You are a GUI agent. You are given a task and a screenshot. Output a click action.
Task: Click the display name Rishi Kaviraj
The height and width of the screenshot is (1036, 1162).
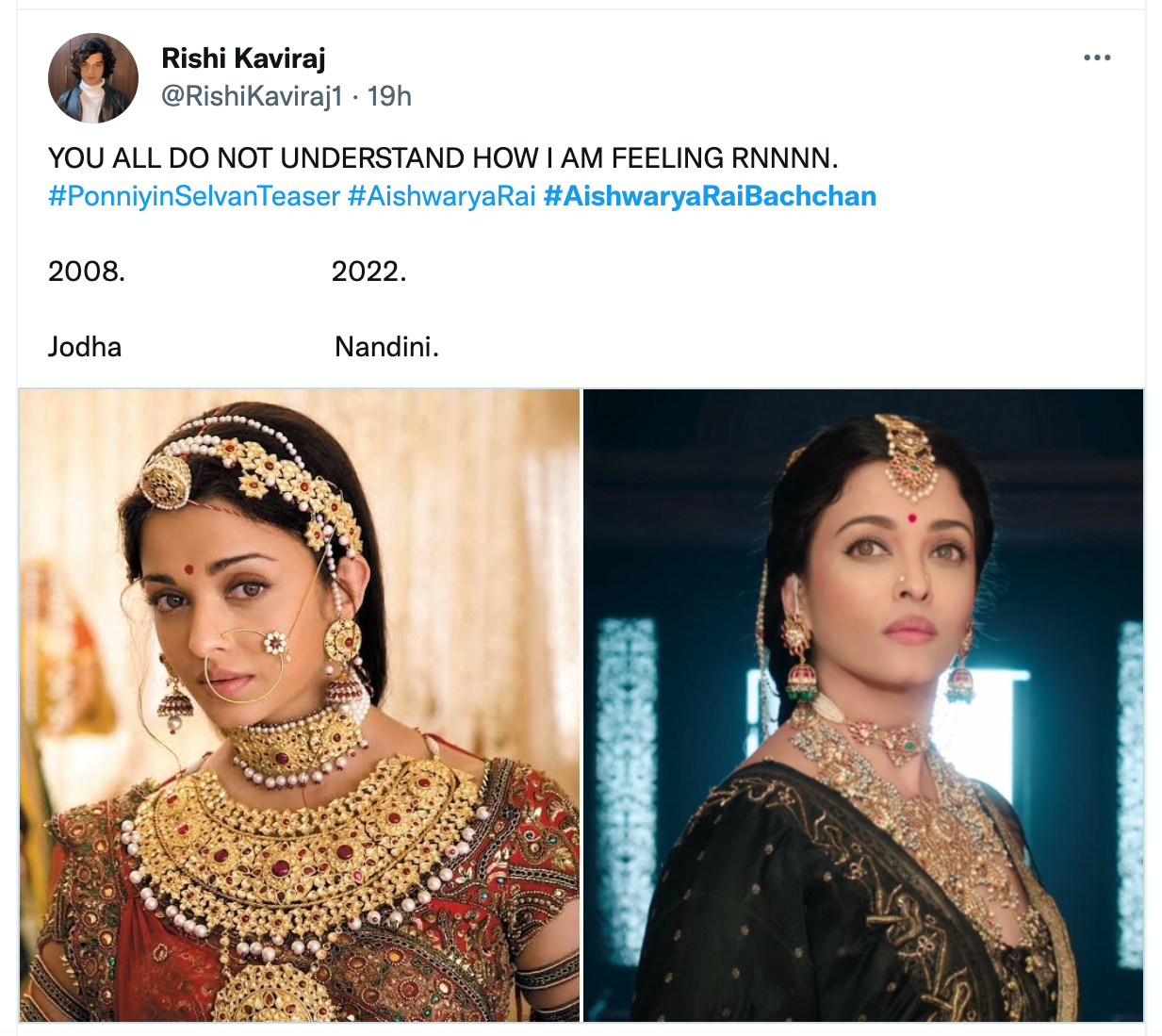click(242, 58)
